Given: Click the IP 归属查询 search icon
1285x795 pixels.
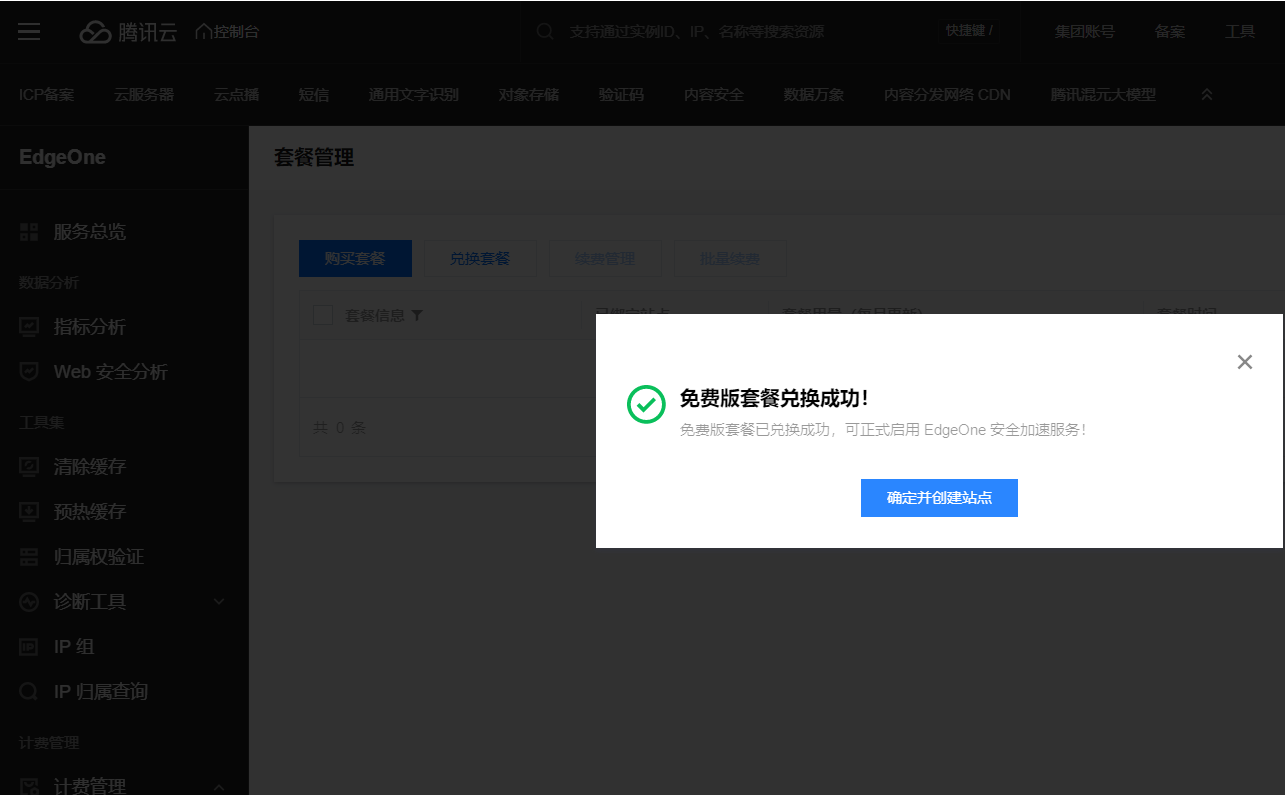Looking at the screenshot, I should tap(29, 692).
